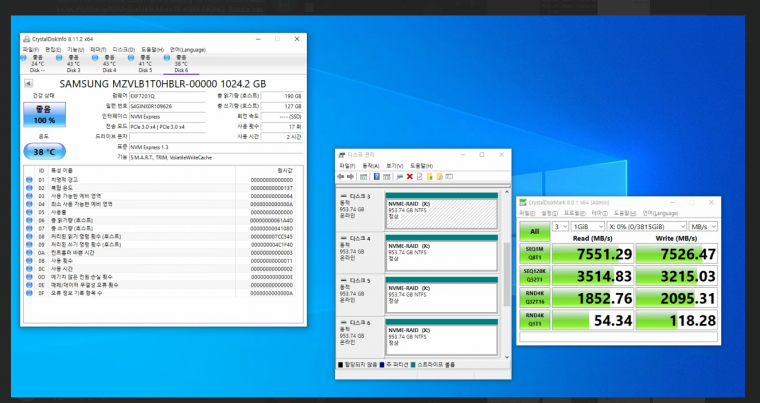Viewport: 760px width, 403px height.
Task: Open 동작(A) menu in Disk Management
Action: (x=371, y=166)
